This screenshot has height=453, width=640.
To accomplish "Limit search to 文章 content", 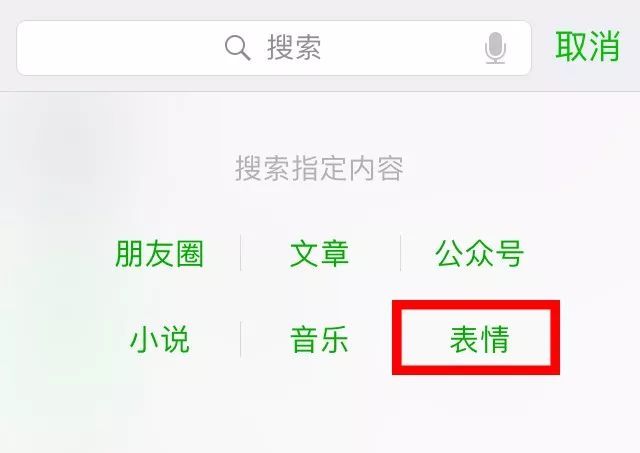I will [x=320, y=254].
